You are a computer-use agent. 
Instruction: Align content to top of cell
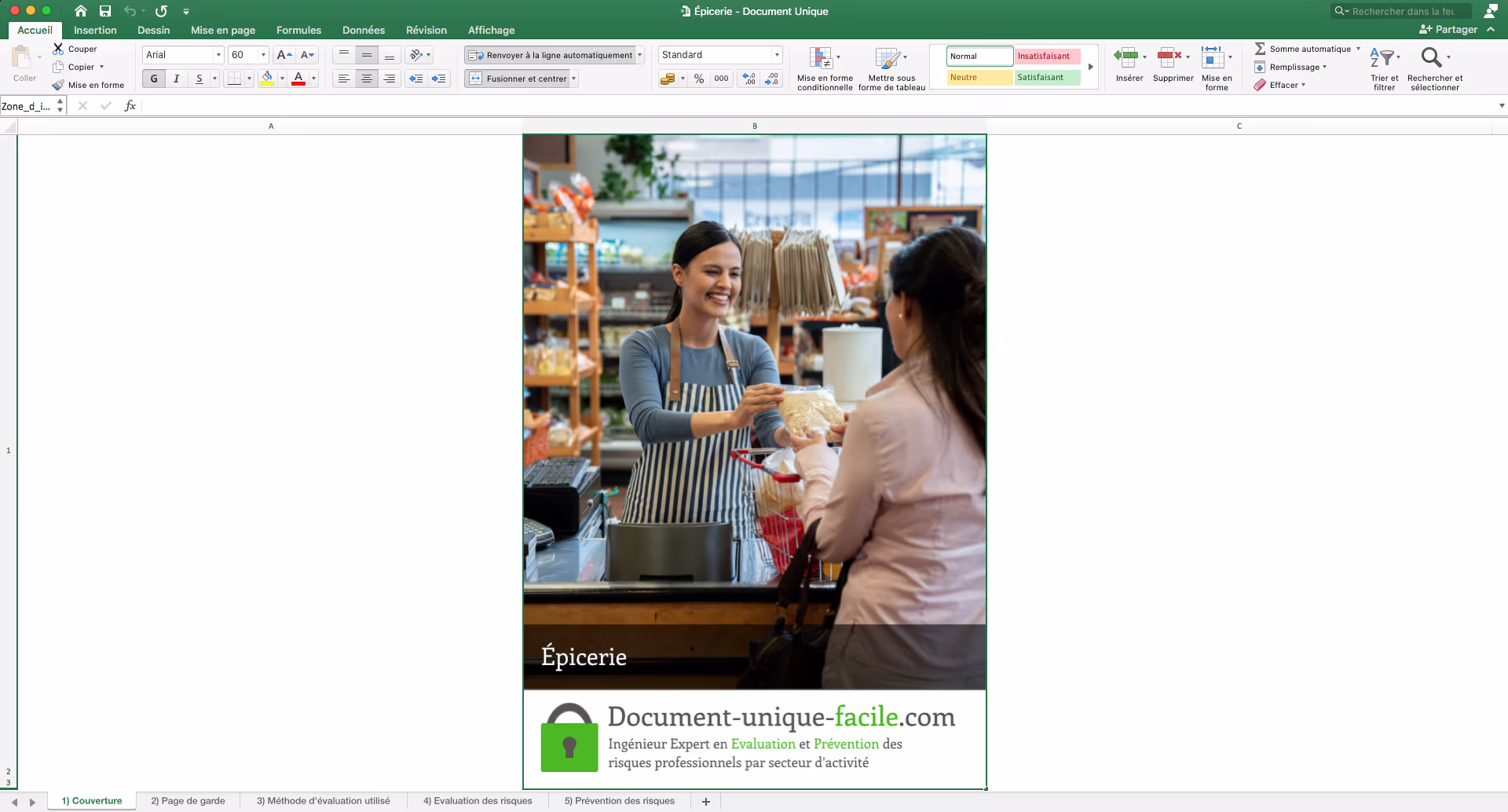(x=344, y=55)
